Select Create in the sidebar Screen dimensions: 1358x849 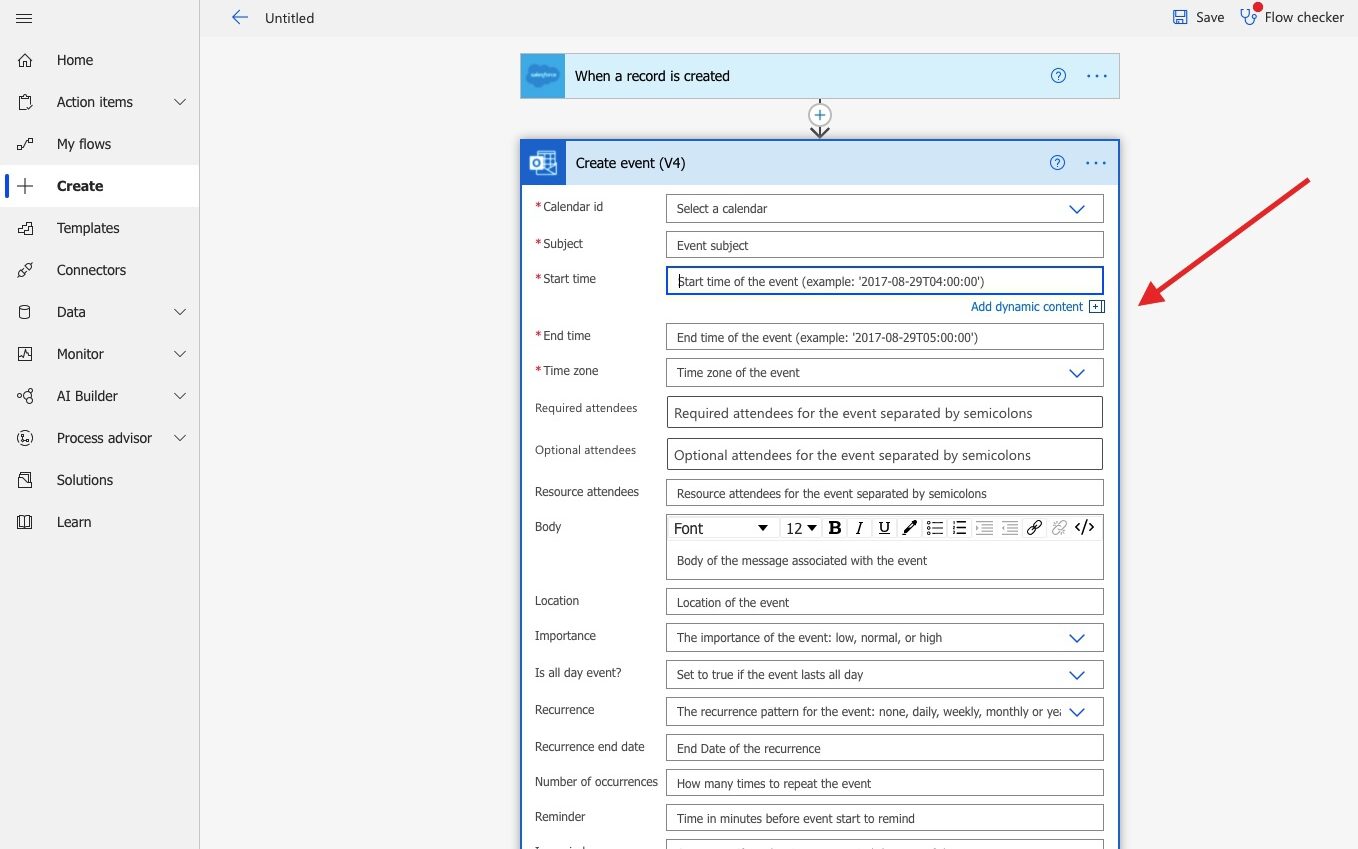pos(100,186)
